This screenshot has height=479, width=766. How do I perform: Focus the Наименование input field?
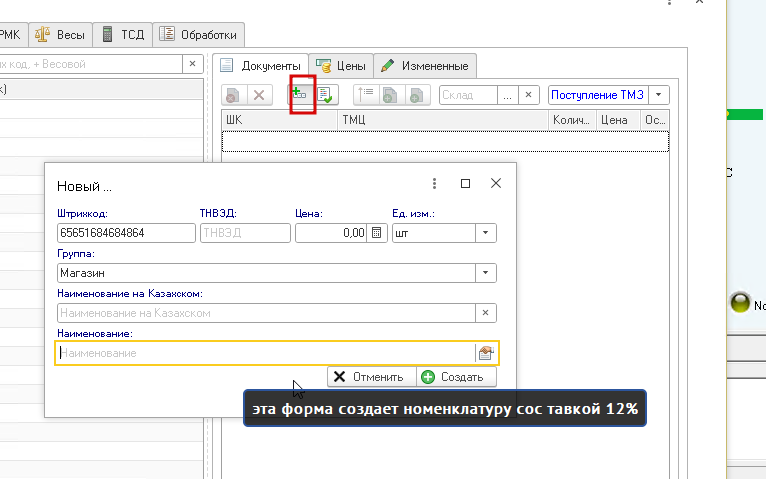point(265,353)
